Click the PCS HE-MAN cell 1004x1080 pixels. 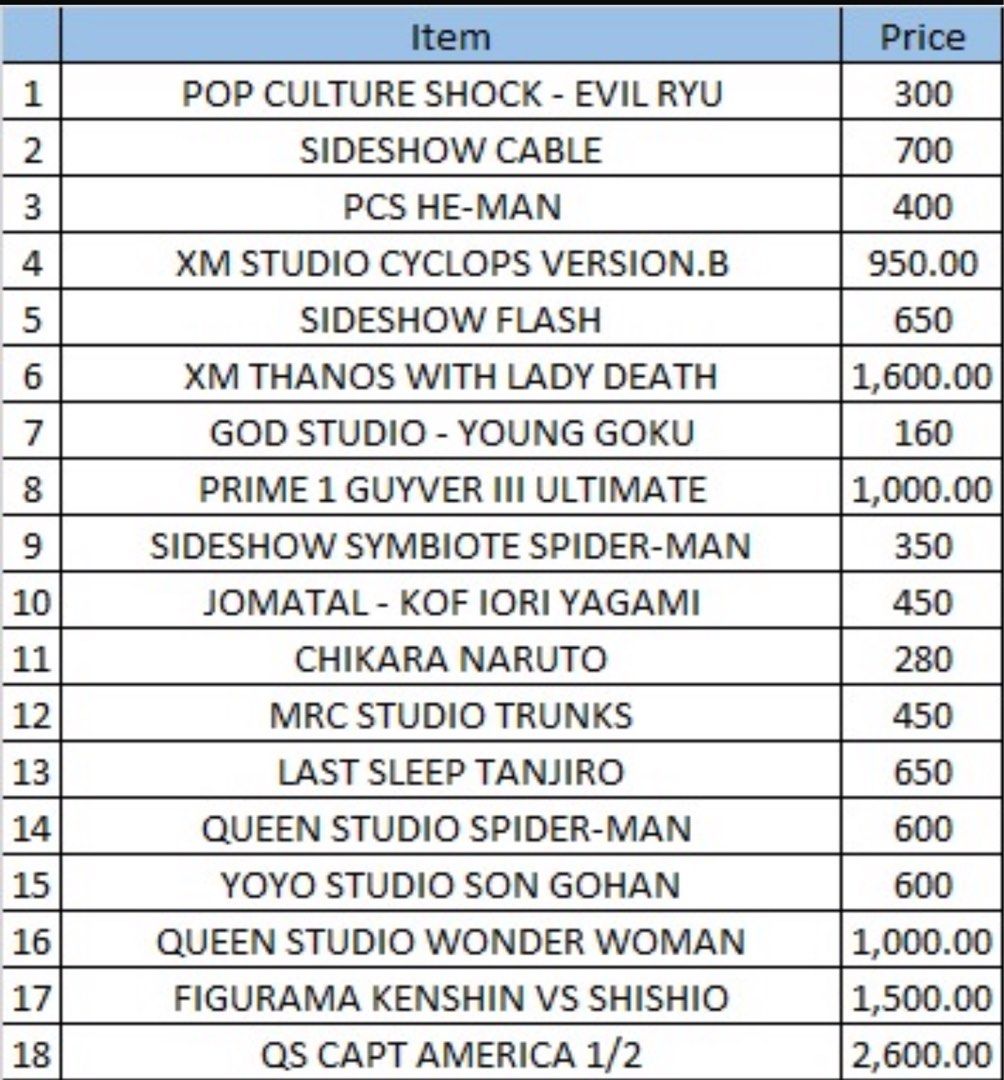[450, 205]
